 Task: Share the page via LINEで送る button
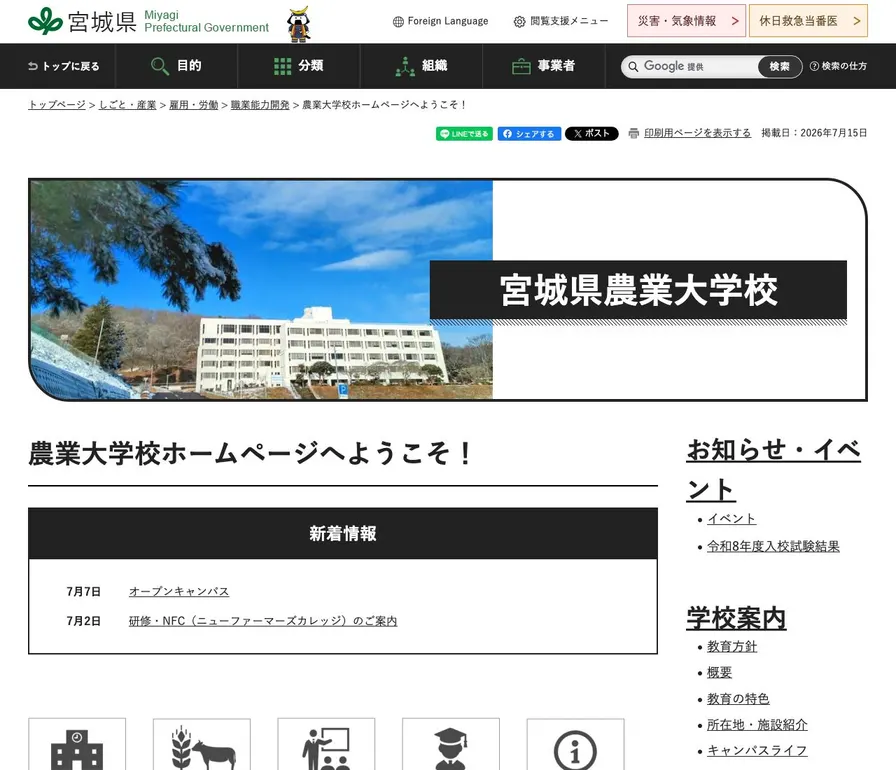coord(464,134)
